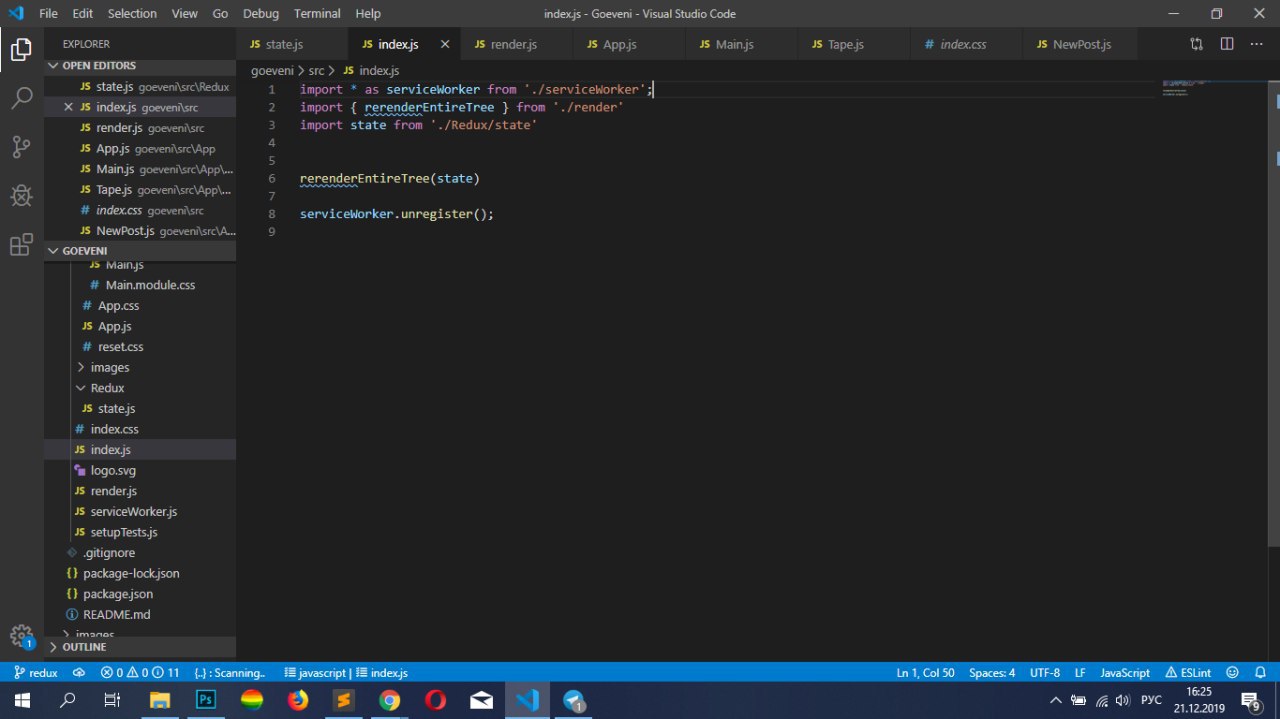Screen dimensions: 1280x719
Task: Open the Terminal menu
Action: coord(316,14)
